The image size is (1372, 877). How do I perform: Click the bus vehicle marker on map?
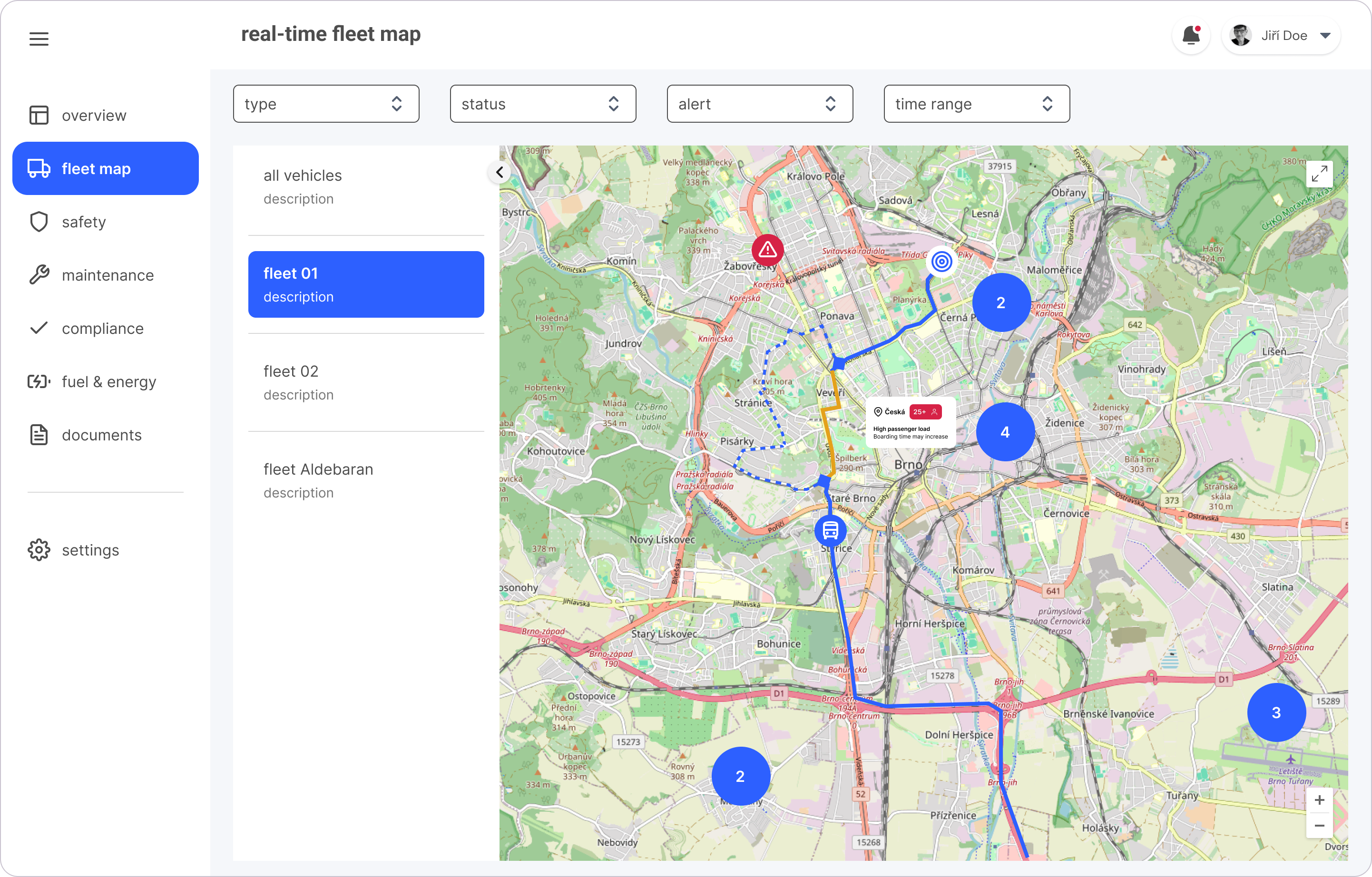[x=830, y=531]
